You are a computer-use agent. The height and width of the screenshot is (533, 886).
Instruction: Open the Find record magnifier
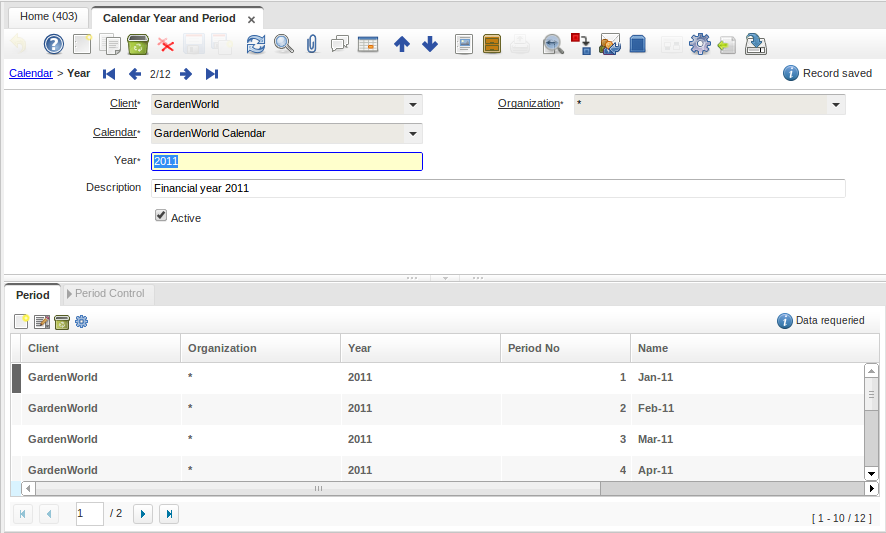284,44
